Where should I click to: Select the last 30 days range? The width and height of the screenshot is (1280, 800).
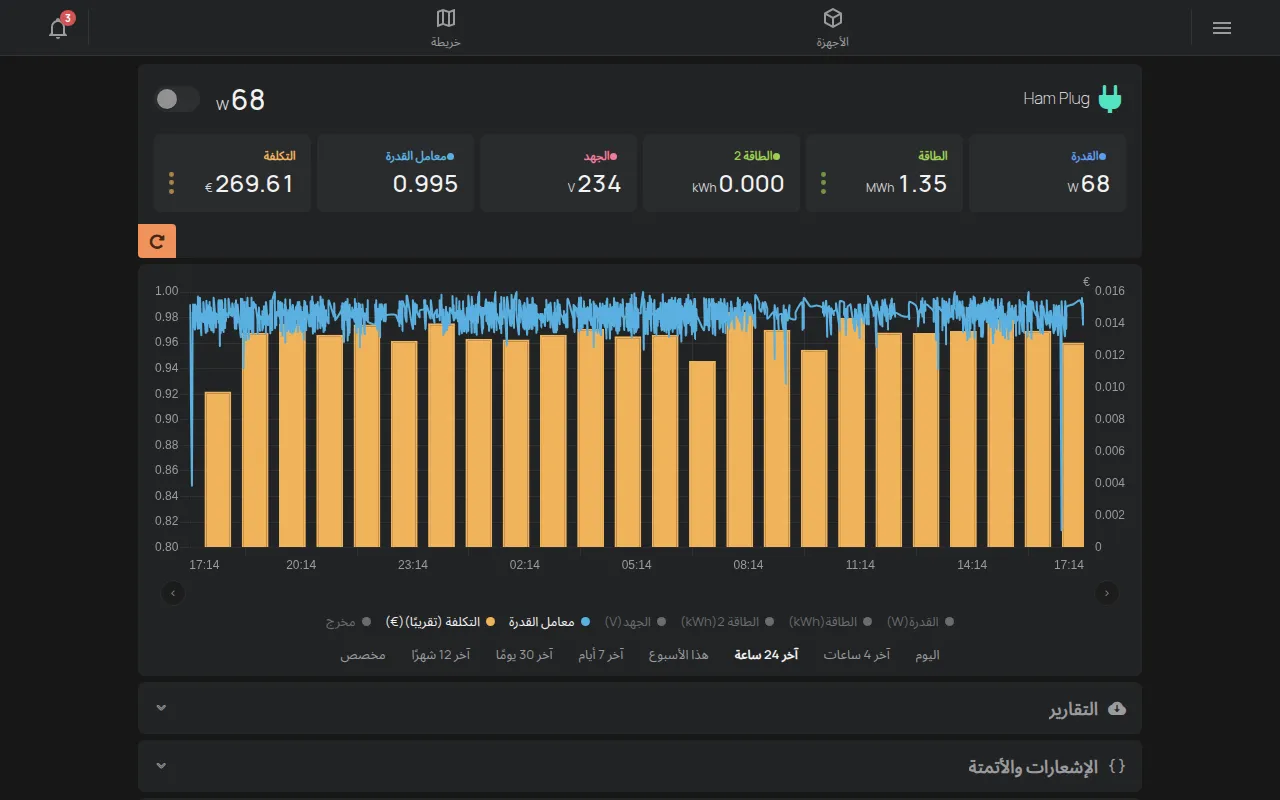[x=524, y=655]
